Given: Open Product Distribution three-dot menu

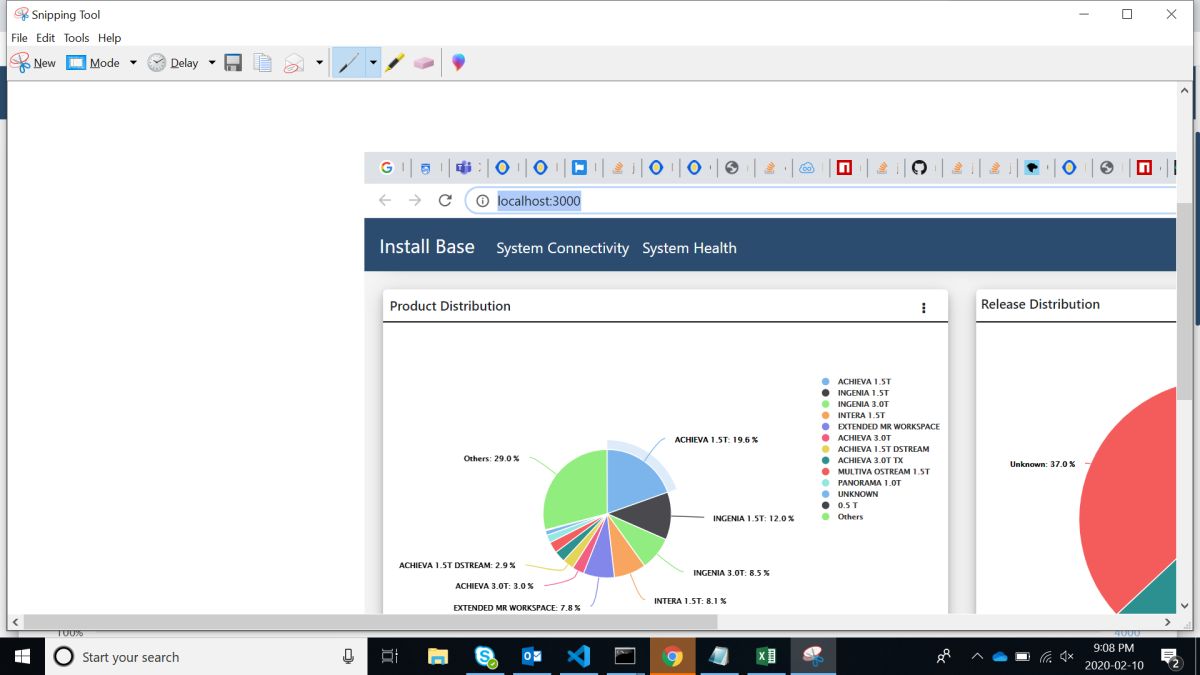Looking at the screenshot, I should [923, 308].
